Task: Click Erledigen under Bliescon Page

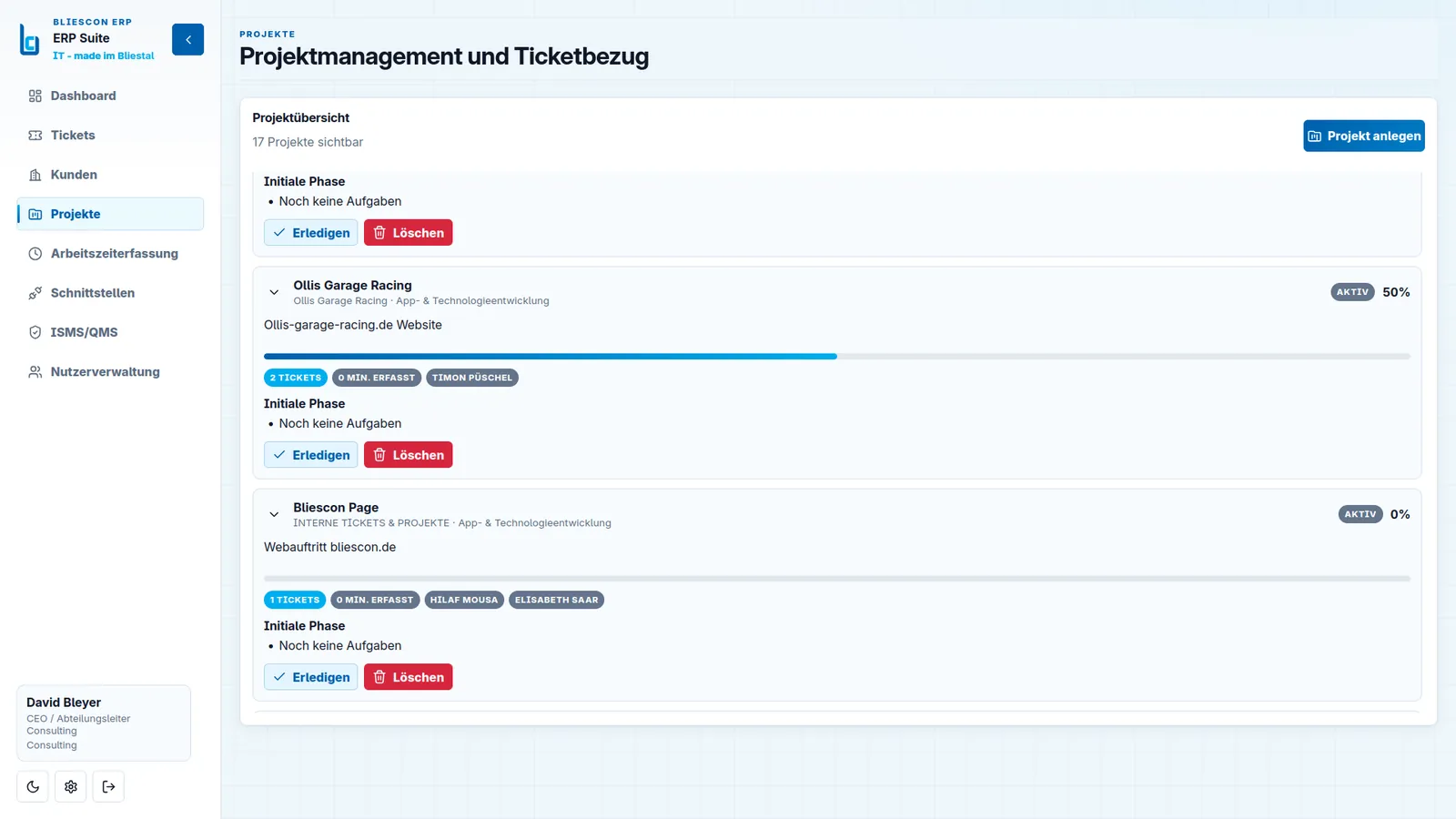Action: click(310, 677)
